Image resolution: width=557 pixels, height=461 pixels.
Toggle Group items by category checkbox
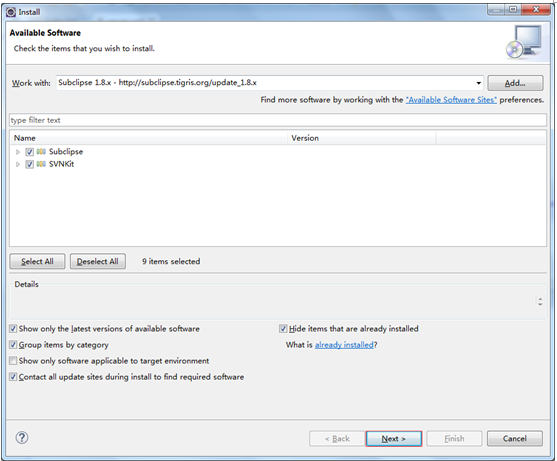pyautogui.click(x=13, y=345)
